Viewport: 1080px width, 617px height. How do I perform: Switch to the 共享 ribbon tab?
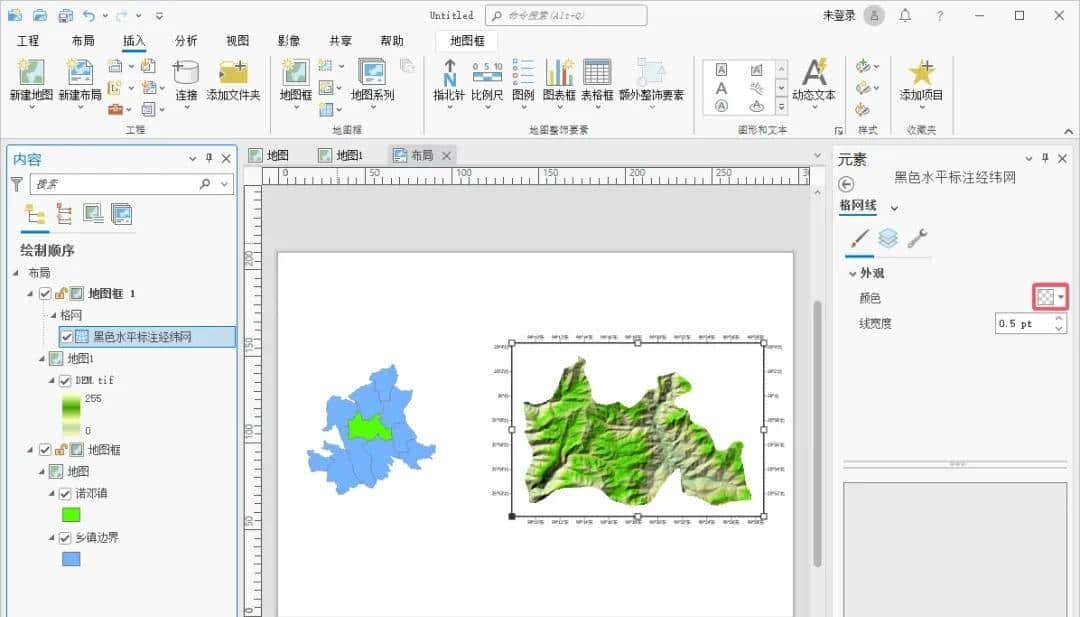(x=339, y=41)
